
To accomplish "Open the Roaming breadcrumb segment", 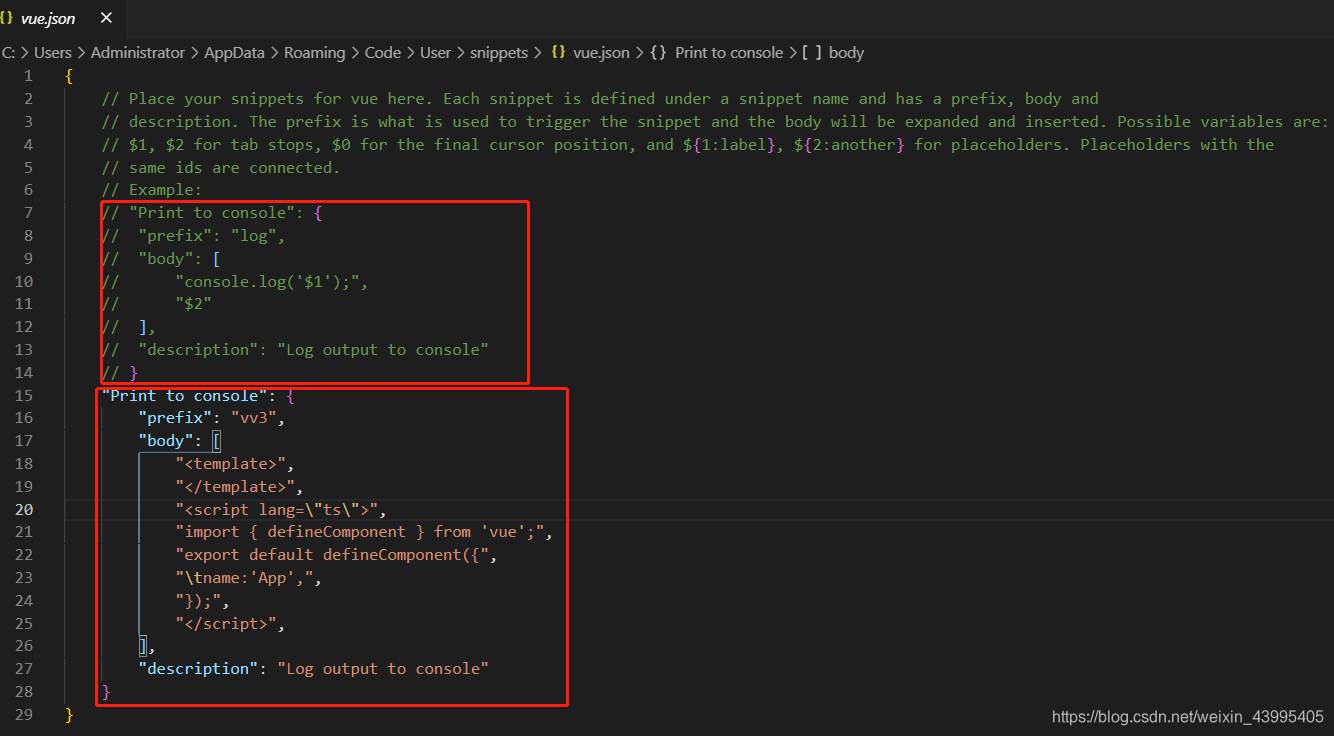I will pos(314,53).
